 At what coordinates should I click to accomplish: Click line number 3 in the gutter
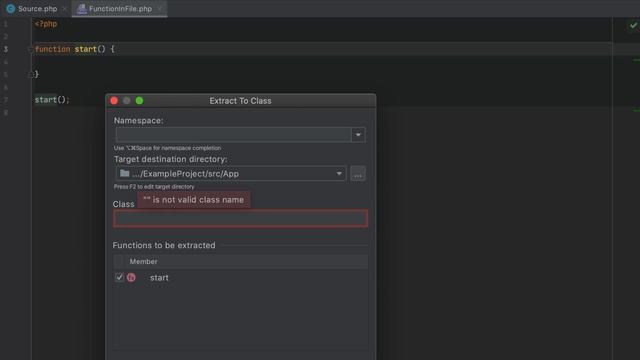click(x=6, y=49)
